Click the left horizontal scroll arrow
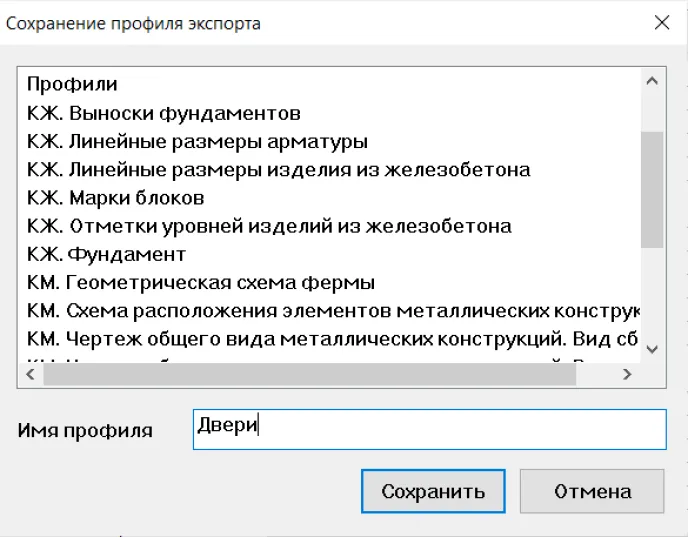 [28, 375]
